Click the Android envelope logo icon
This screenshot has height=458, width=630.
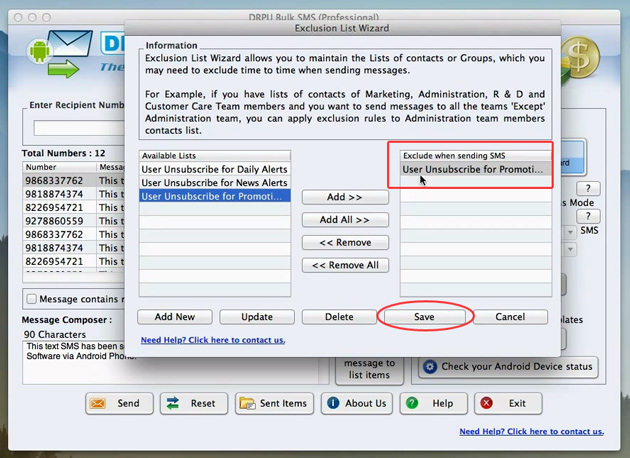click(60, 53)
